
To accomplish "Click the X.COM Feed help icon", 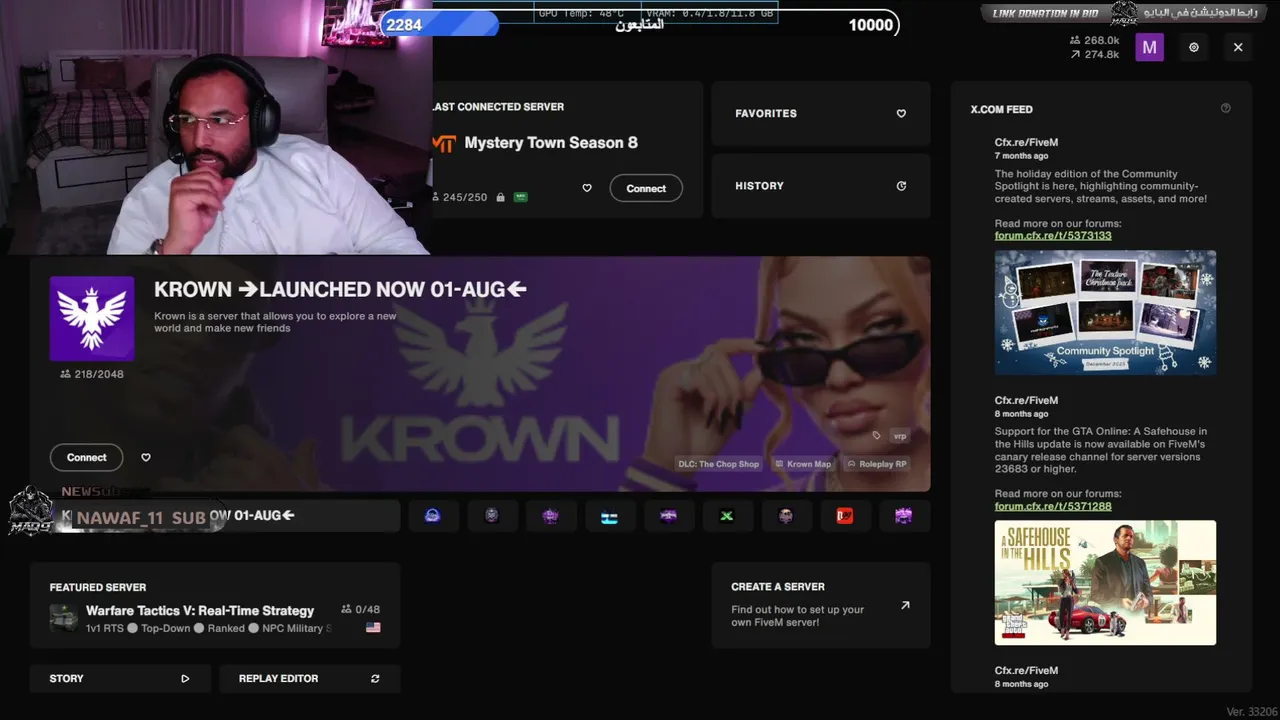I will (1226, 108).
